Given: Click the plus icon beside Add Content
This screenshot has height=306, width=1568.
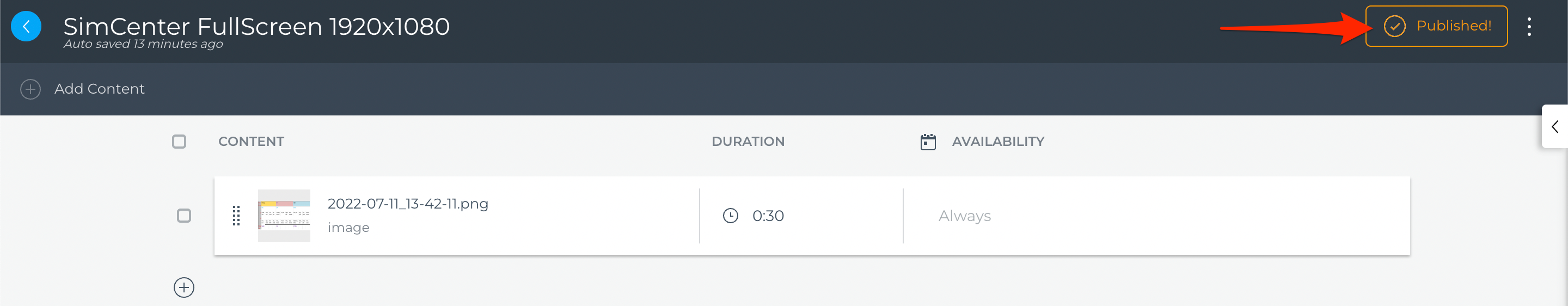Looking at the screenshot, I should click(30, 89).
